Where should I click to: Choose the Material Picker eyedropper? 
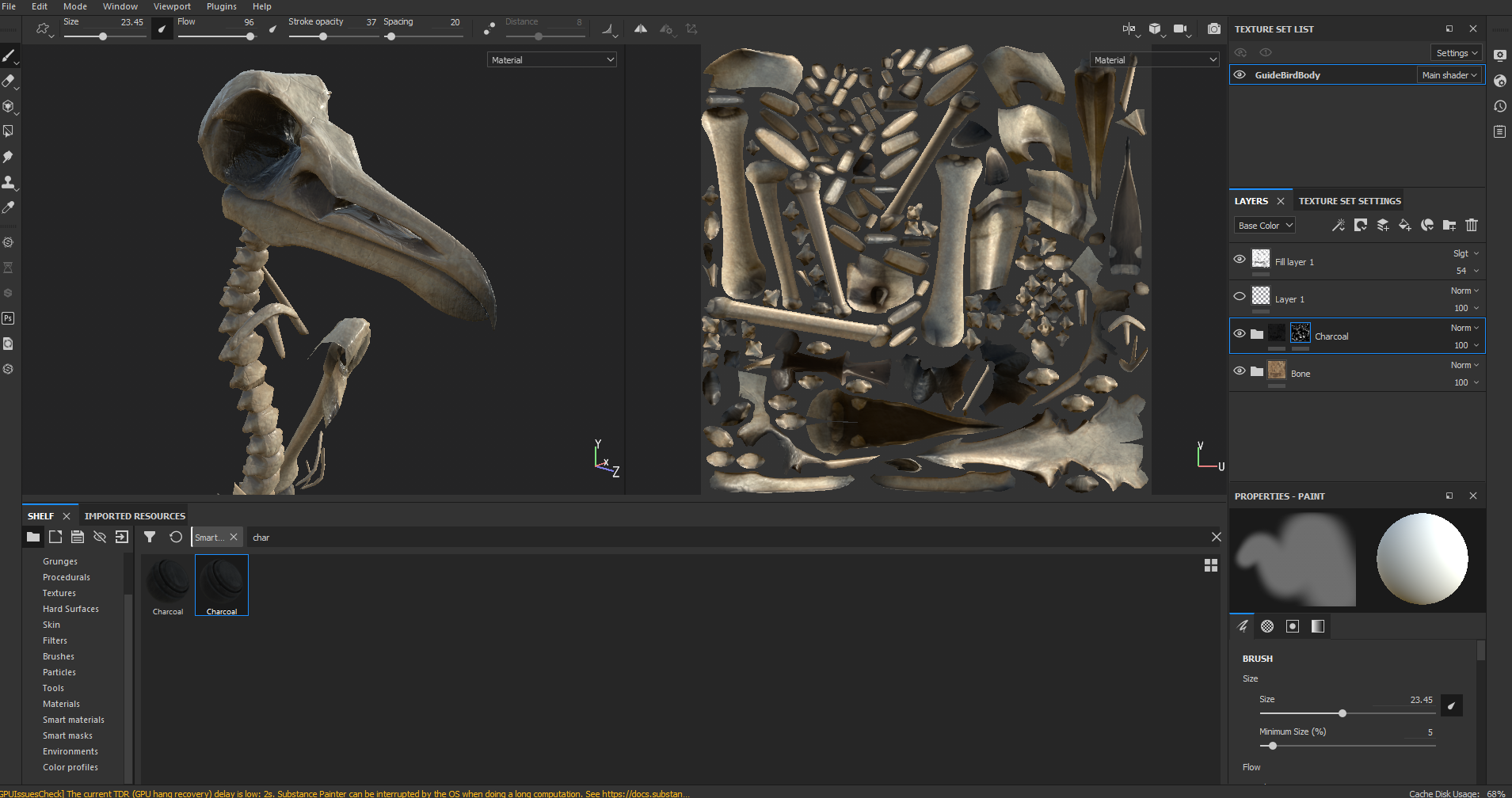pyautogui.click(x=9, y=207)
